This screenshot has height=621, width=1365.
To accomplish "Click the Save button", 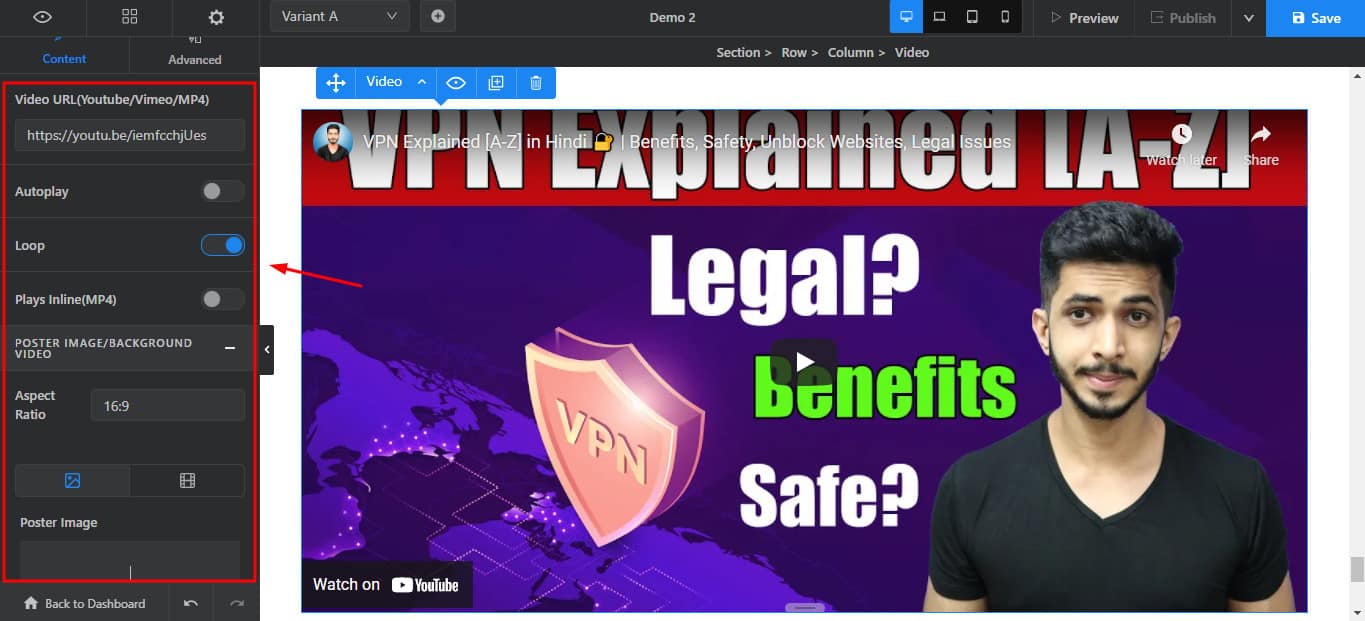I will (x=1315, y=18).
